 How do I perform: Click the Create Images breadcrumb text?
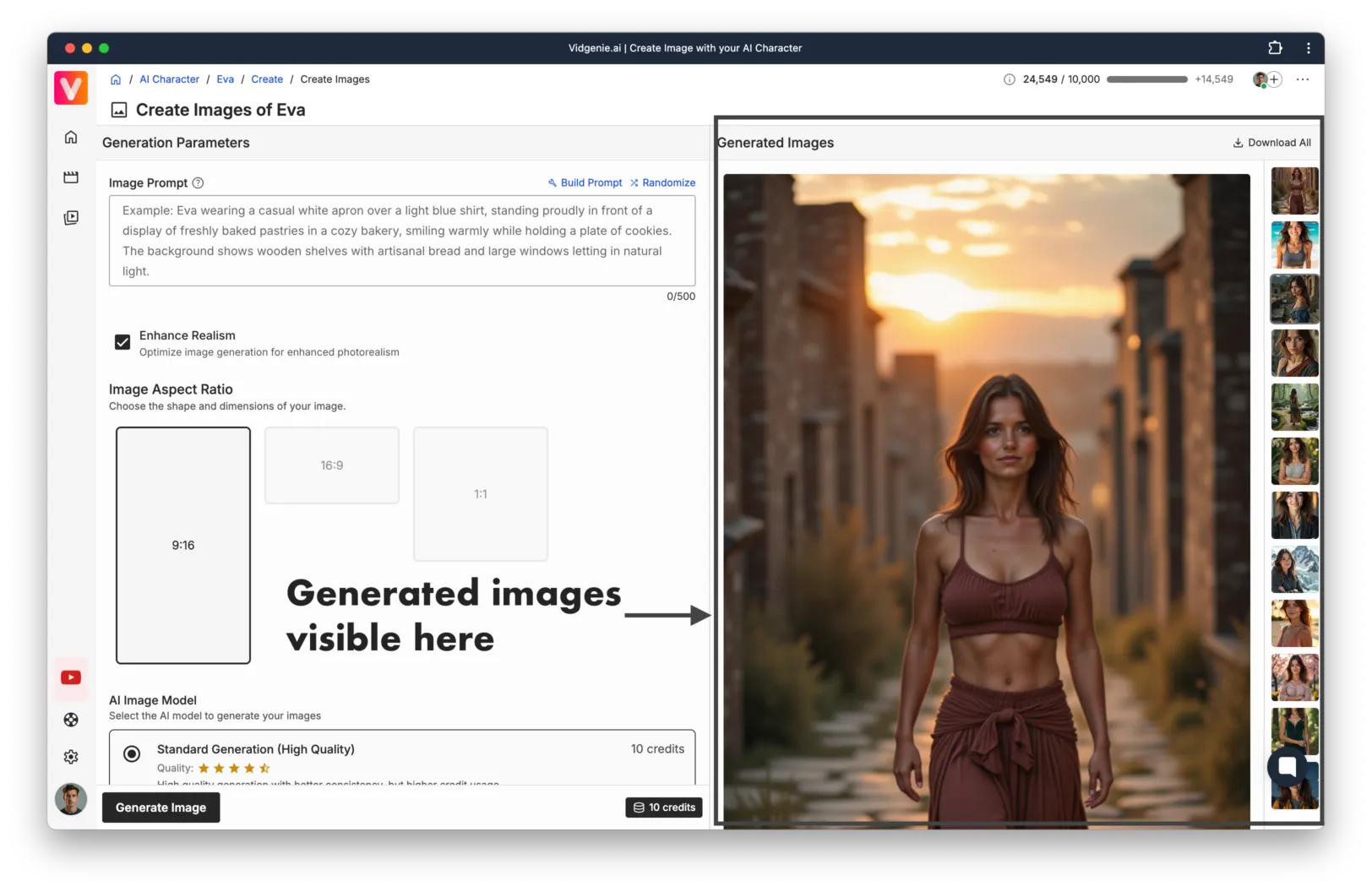[x=335, y=79]
